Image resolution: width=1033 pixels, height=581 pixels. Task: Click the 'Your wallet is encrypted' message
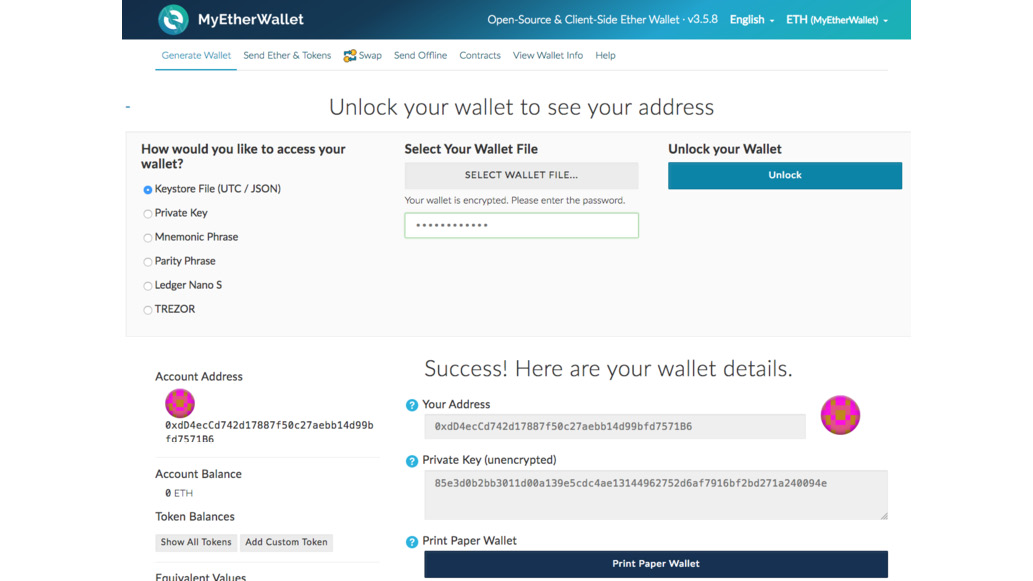[x=515, y=200]
